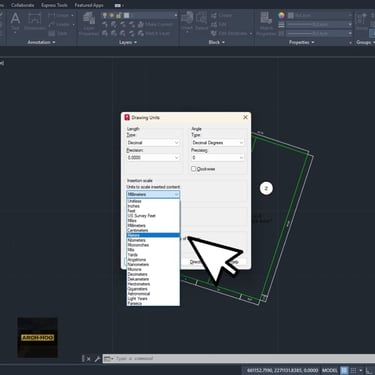Select Inches from the units list
The width and height of the screenshot is (375, 375).
click(x=153, y=206)
